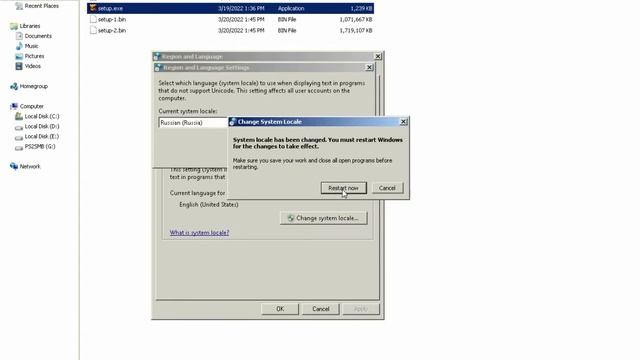Close the Region and Language Settings dialog
Viewport: 640px width, 360px height.
coord(369,67)
